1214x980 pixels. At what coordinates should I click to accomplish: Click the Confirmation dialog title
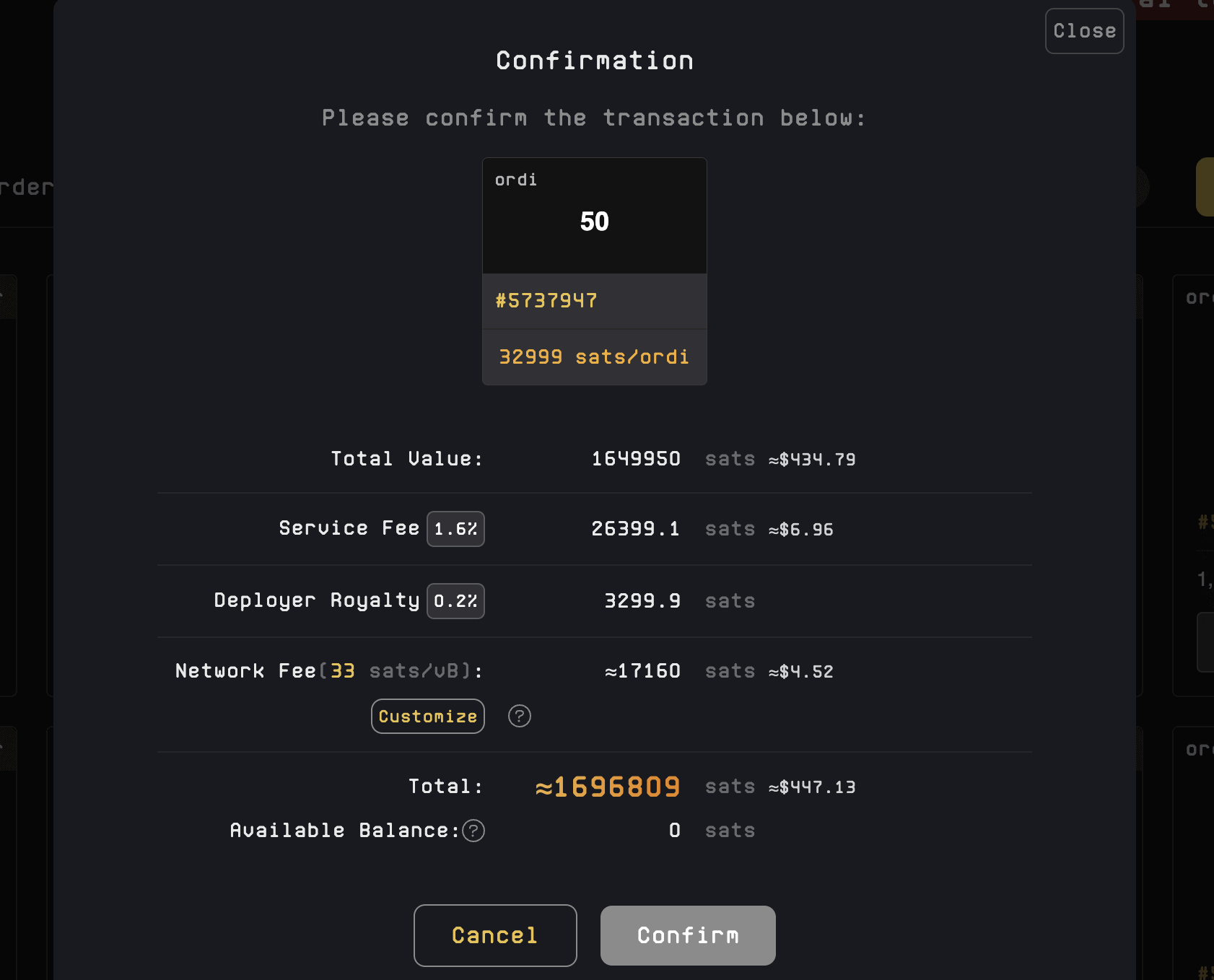click(595, 61)
